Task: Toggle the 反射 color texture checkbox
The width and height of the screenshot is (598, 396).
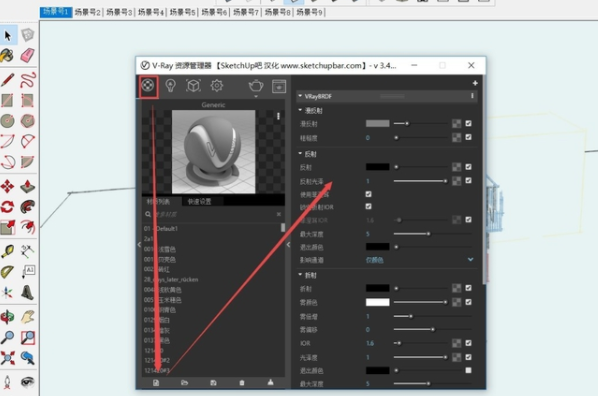Action: pos(468,167)
